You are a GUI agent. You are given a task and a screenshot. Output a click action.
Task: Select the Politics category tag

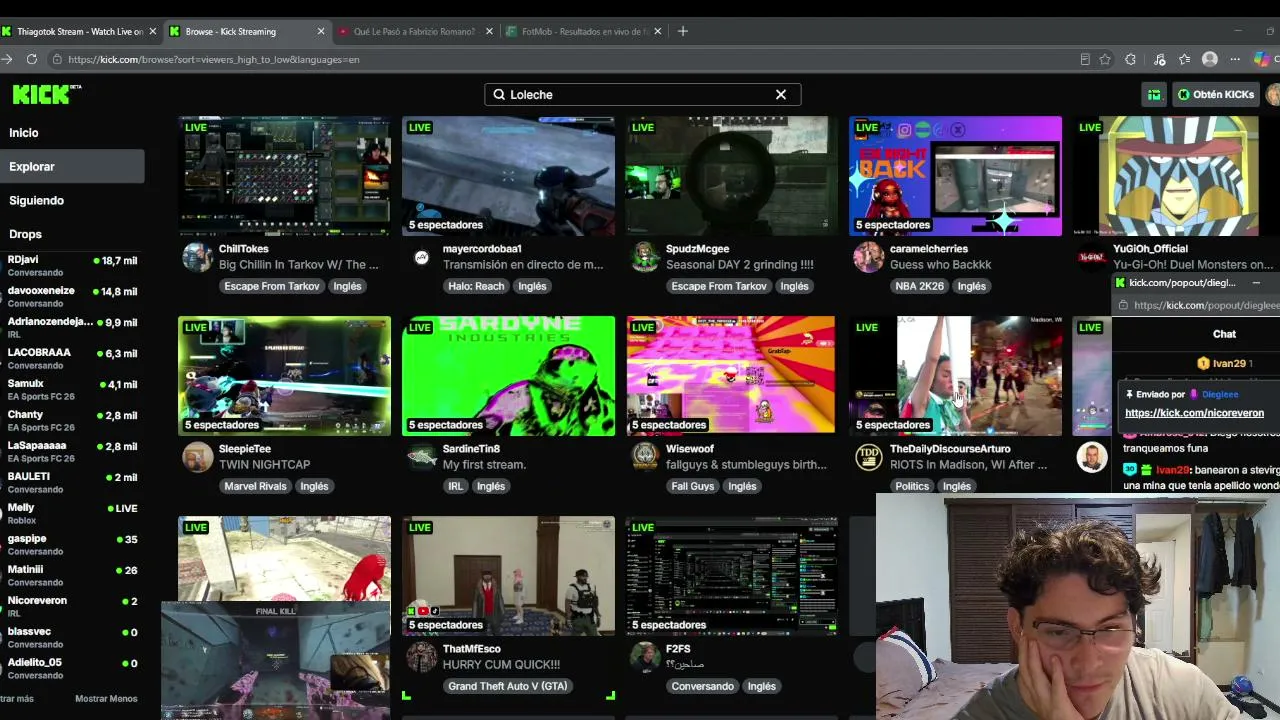912,486
